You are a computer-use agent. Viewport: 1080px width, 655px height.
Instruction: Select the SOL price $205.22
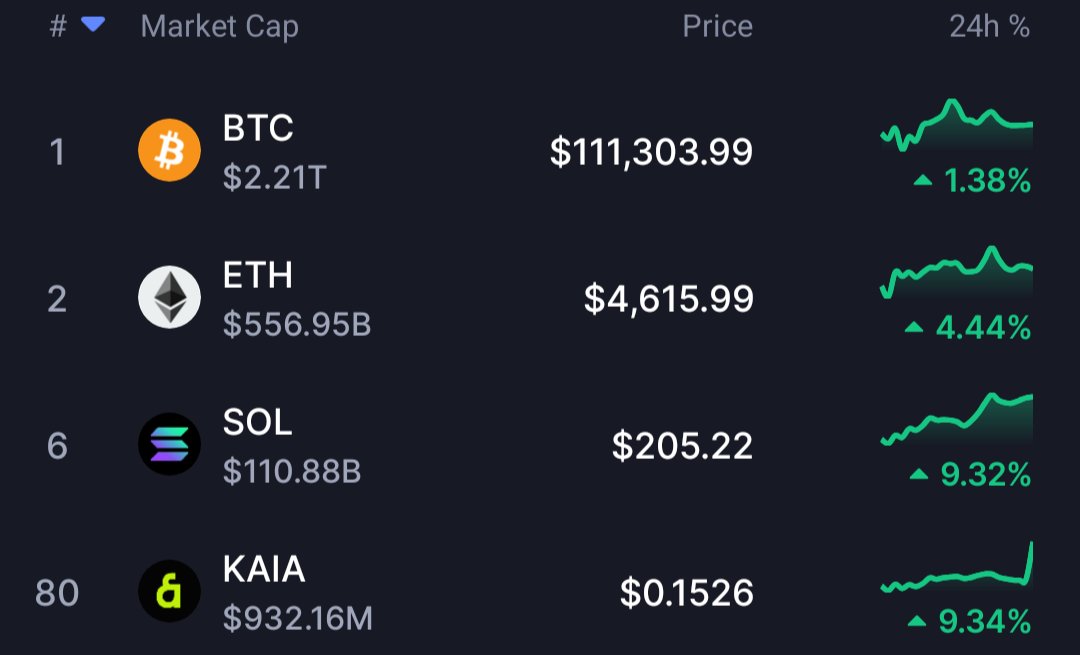pyautogui.click(x=683, y=446)
